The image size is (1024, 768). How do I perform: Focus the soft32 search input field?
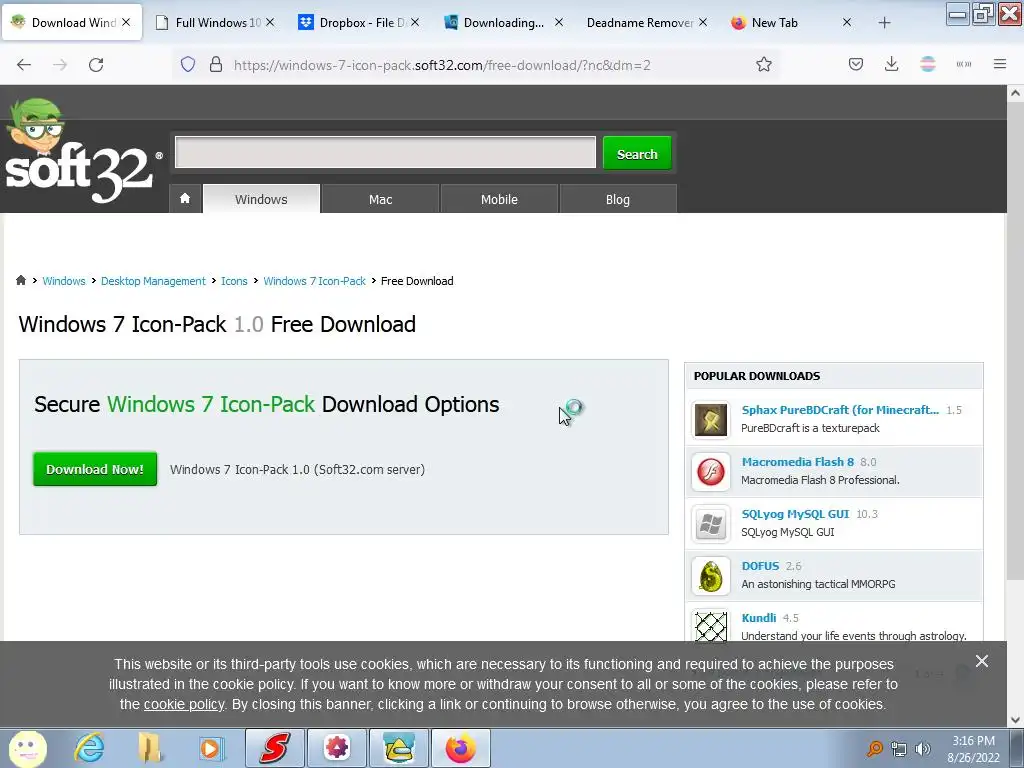click(385, 152)
